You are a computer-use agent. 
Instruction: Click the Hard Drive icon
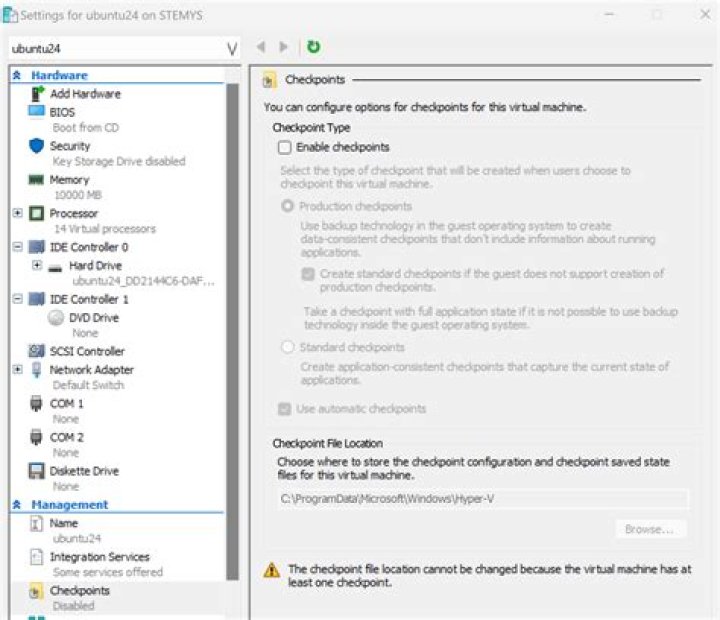coord(55,267)
